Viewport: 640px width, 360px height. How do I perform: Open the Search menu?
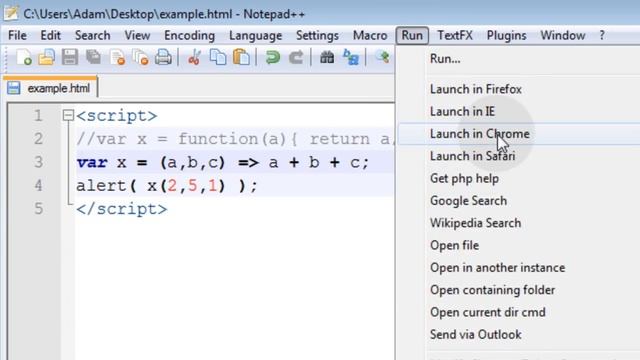(x=93, y=36)
